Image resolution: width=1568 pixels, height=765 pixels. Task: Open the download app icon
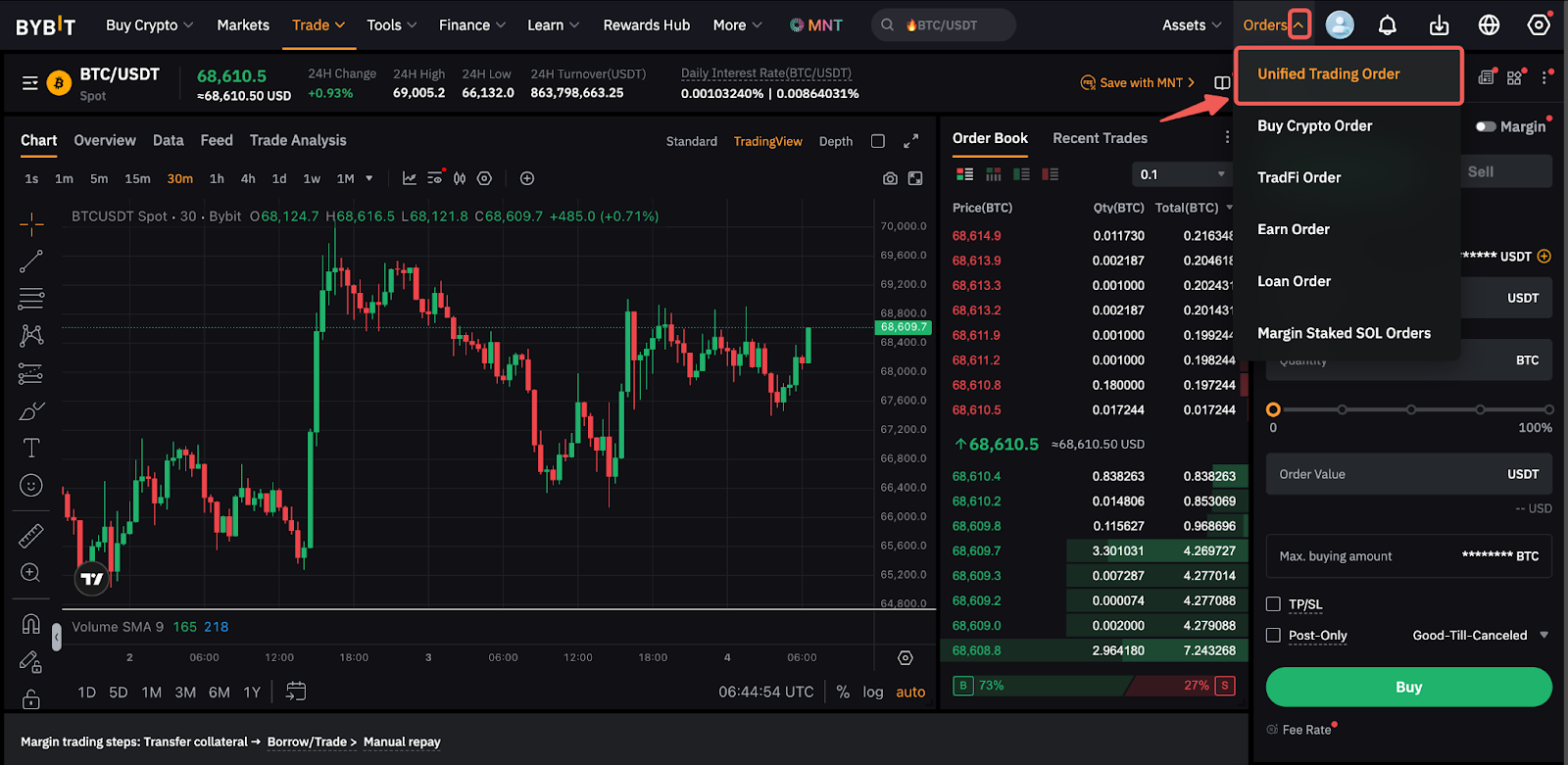click(x=1439, y=25)
